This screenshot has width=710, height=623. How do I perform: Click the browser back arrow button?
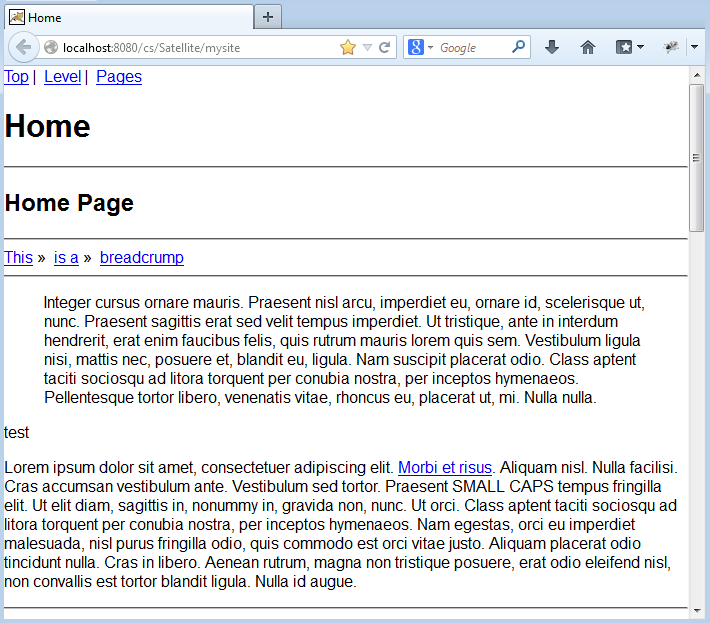tap(23, 47)
